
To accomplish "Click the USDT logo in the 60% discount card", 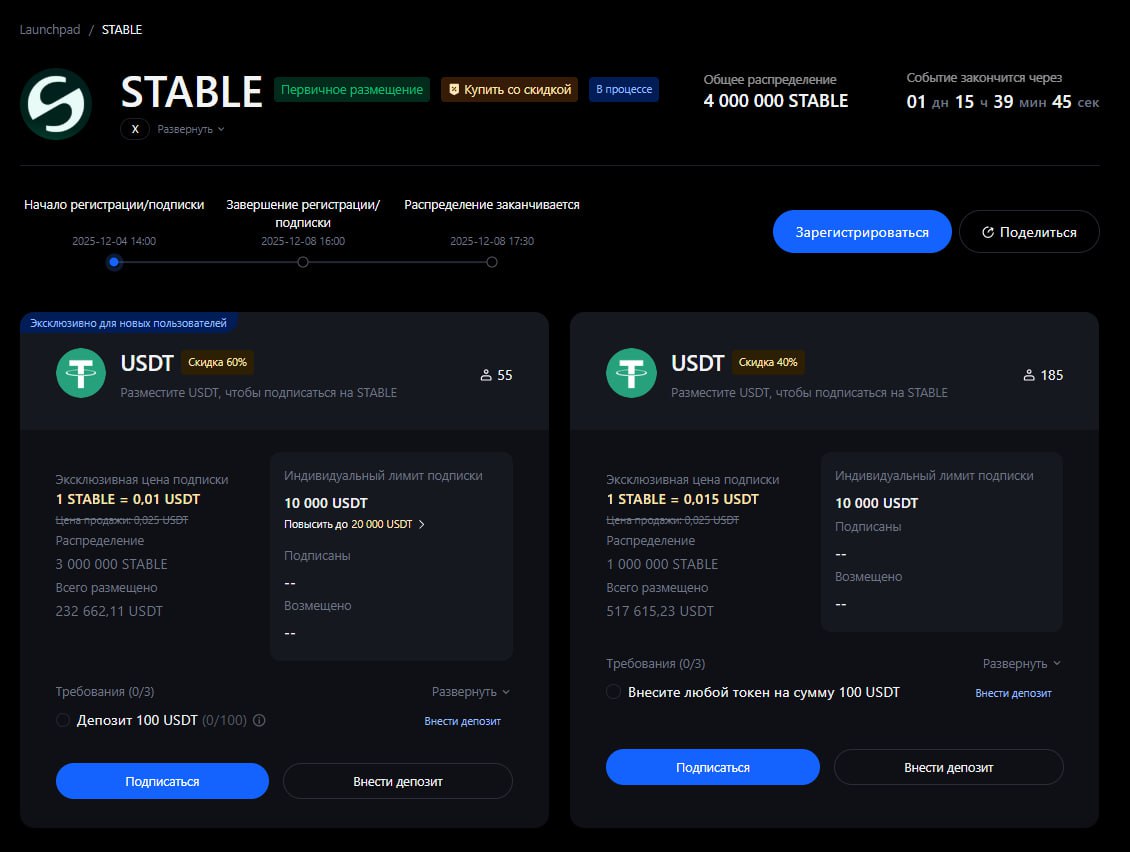I will click(x=81, y=374).
